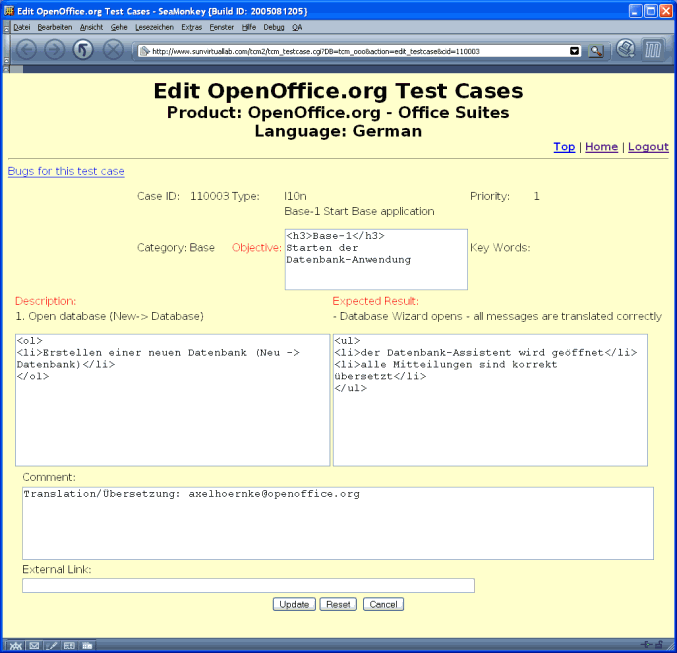This screenshot has width=677, height=653.
Task: Expand the URL bar history dropdown
Action: (x=575, y=50)
